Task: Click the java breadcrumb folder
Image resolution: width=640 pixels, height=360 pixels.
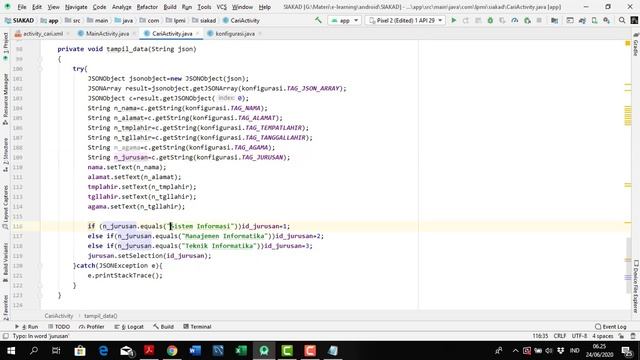Action: click(124, 20)
